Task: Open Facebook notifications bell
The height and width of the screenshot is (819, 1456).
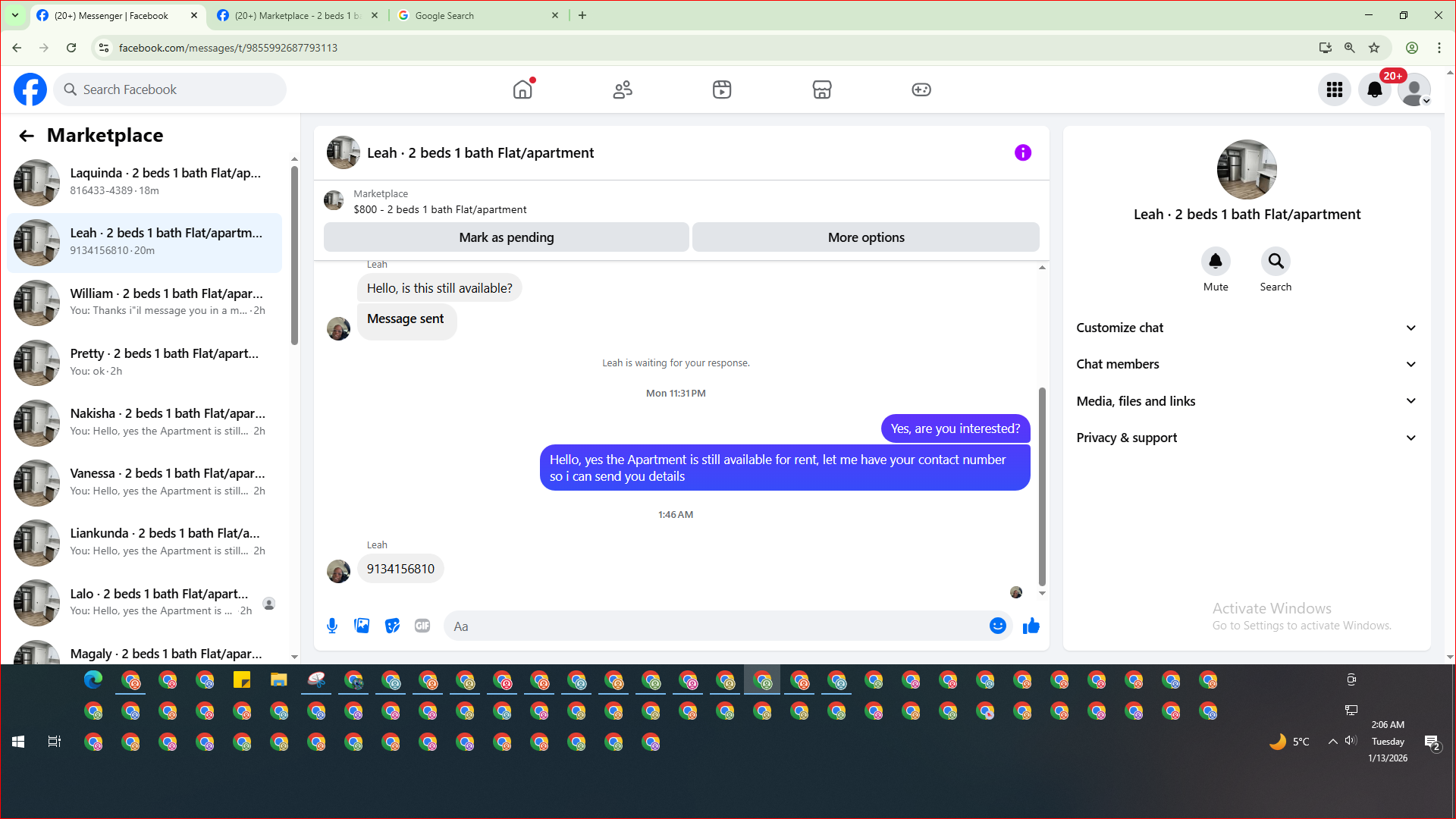Action: click(1374, 89)
